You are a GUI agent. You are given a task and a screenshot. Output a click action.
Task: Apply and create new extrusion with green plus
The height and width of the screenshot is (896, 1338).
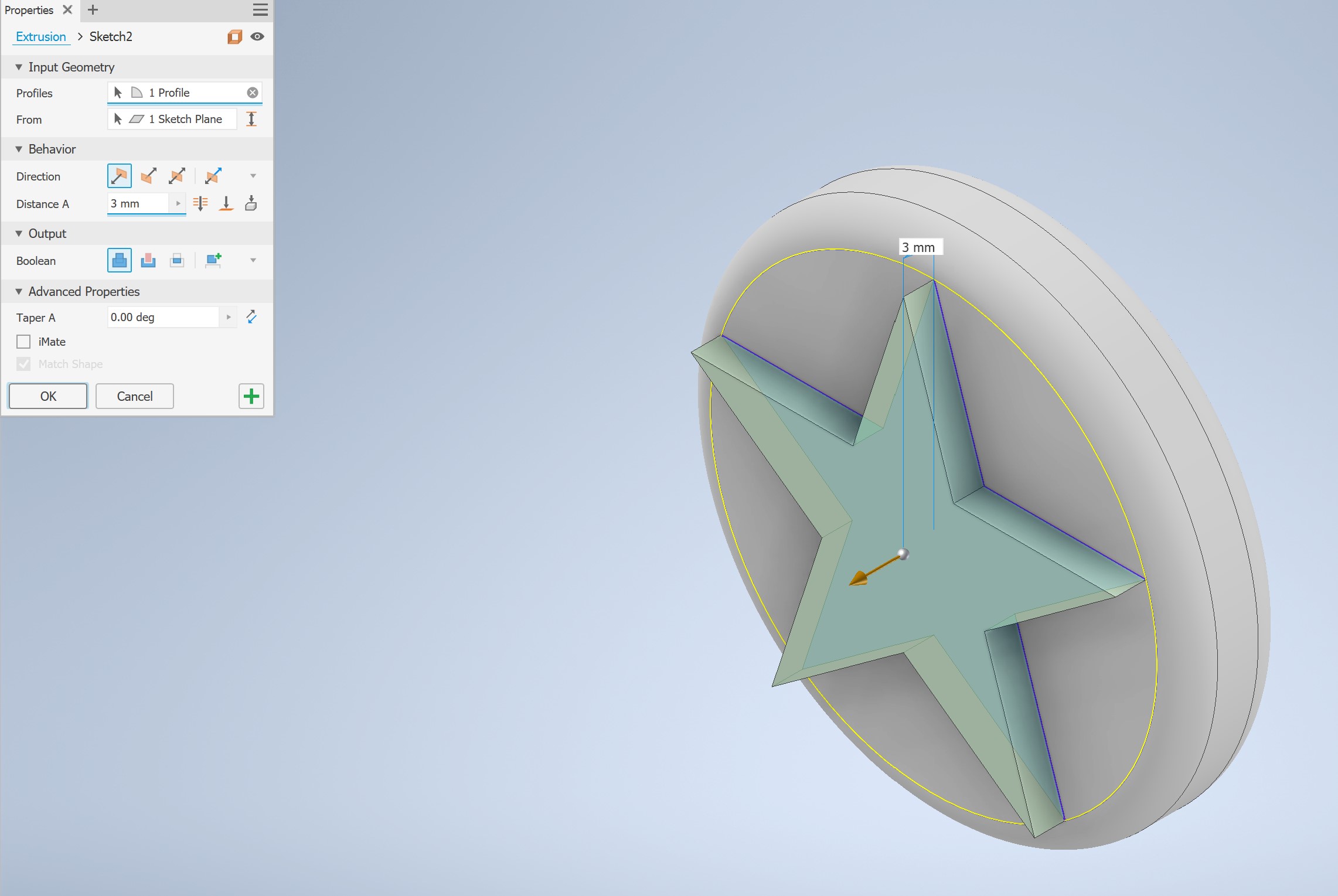point(251,396)
